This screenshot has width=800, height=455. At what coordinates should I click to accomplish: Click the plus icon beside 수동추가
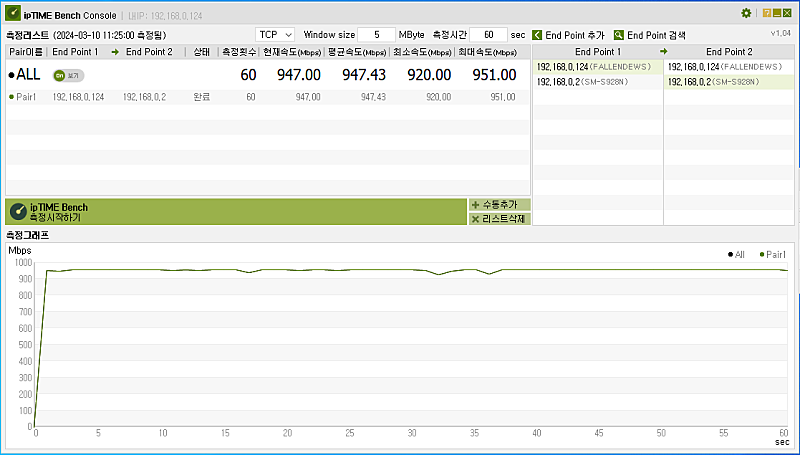tap(476, 205)
